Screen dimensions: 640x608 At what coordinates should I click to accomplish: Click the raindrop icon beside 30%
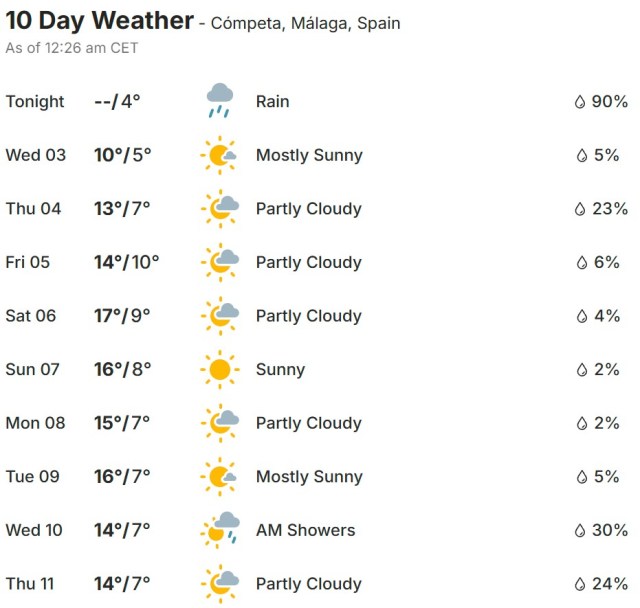click(x=579, y=531)
